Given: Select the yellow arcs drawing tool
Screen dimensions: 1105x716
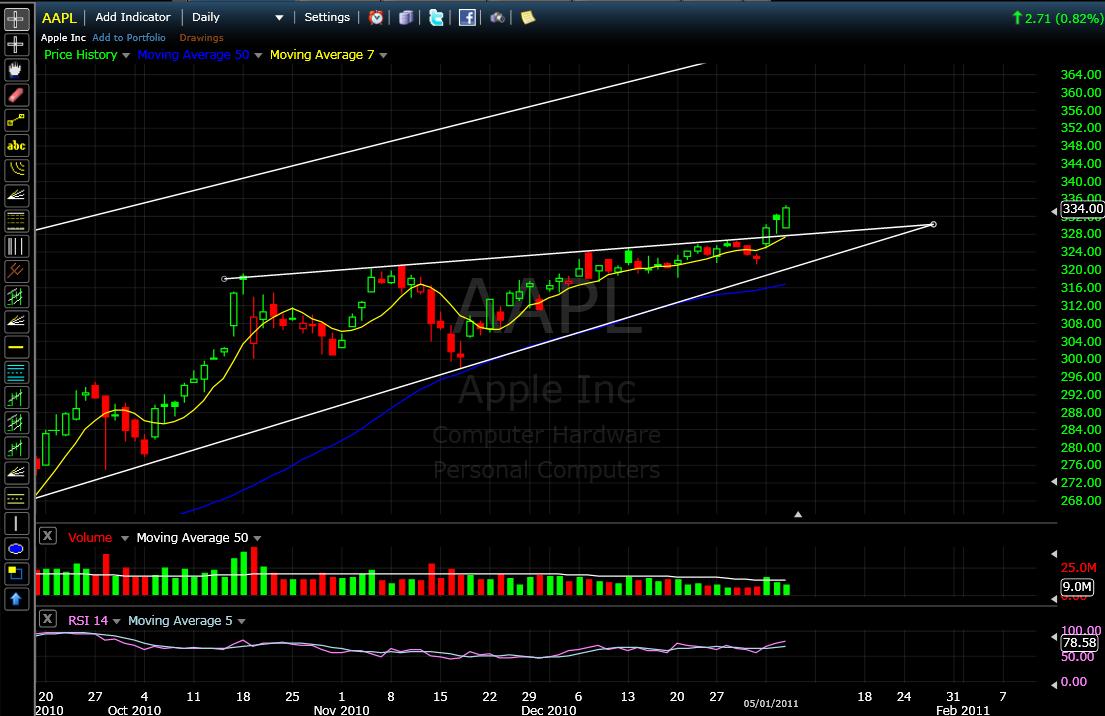Looking at the screenshot, I should tap(16, 170).
